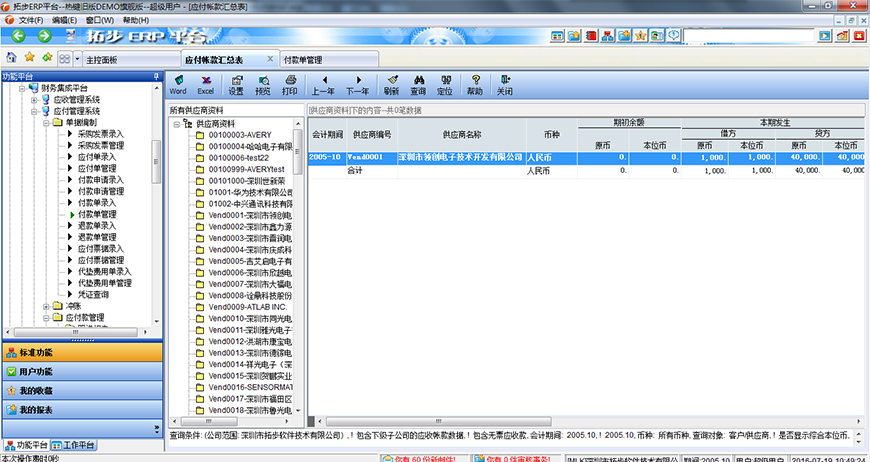
Task: Go to 上一年 (previous year)
Action: pos(323,84)
